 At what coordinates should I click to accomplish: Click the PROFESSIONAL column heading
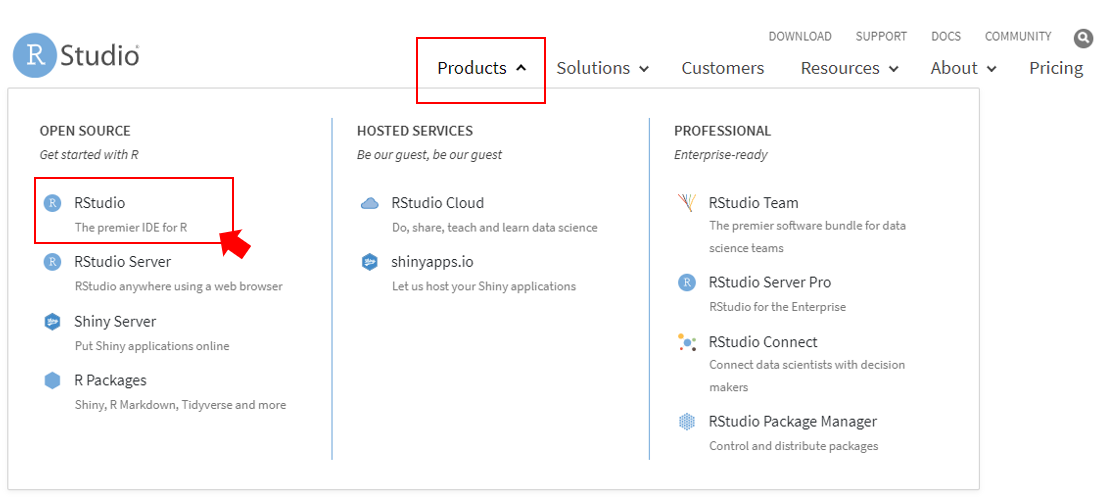pyautogui.click(x=723, y=131)
